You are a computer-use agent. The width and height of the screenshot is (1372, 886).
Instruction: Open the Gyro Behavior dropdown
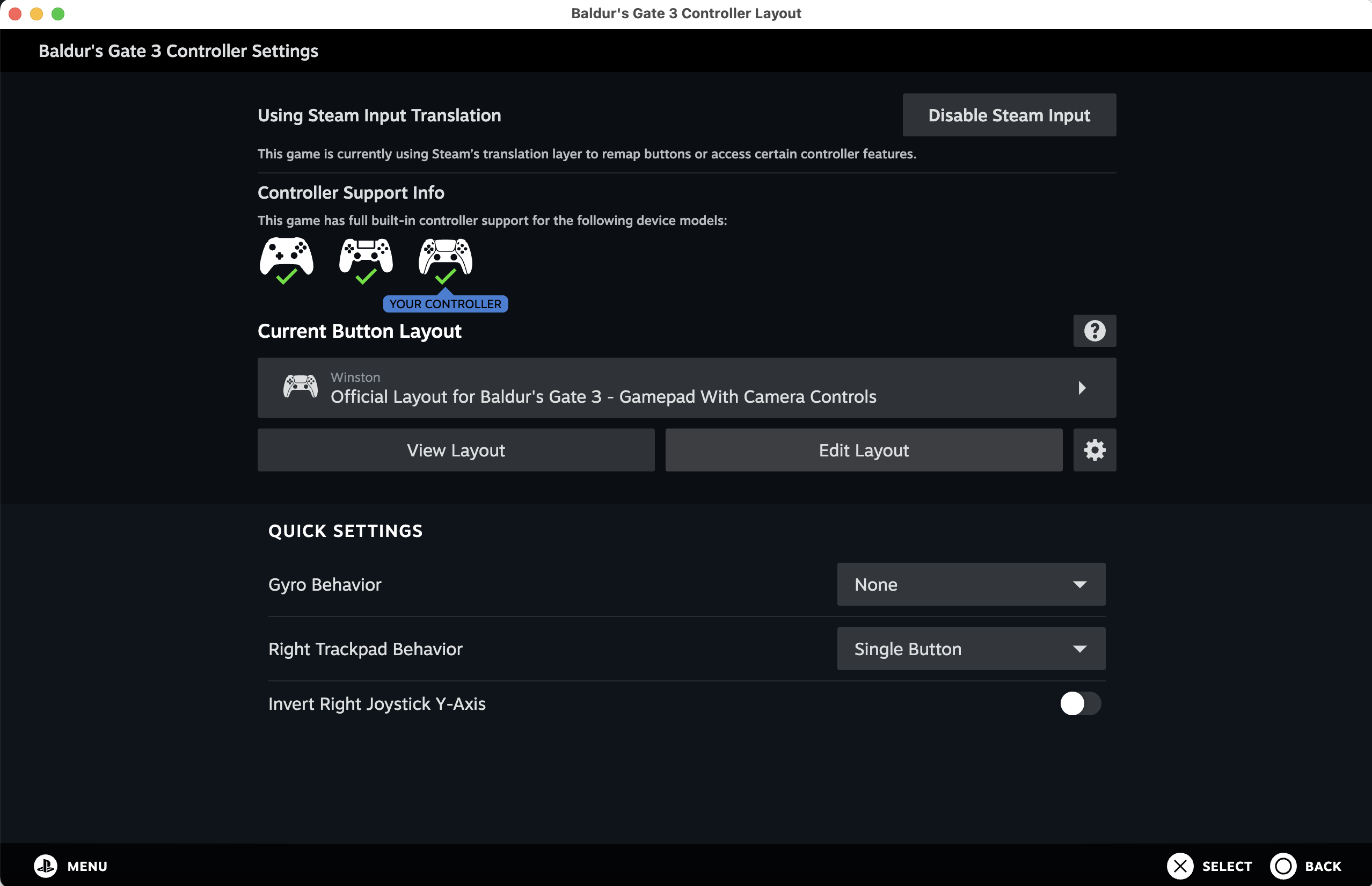coord(970,585)
